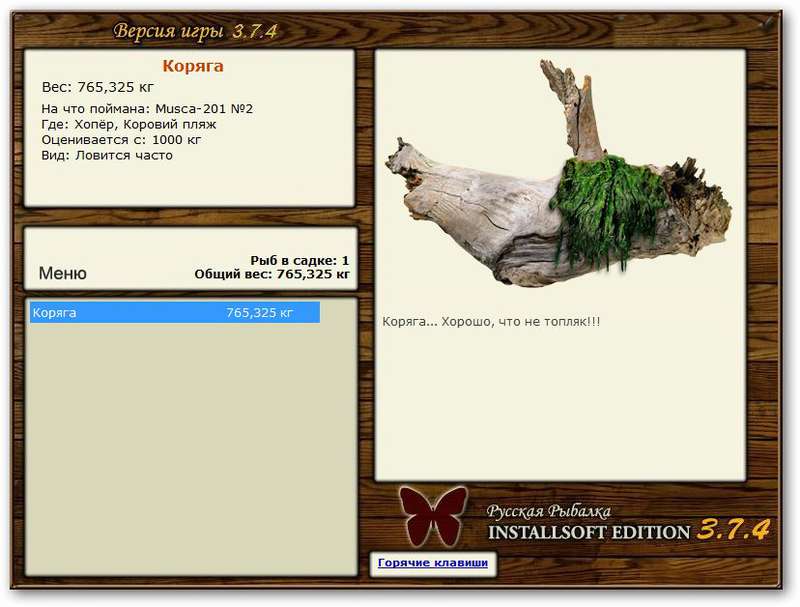
Task: Click the empty area of the catch list
Action: point(191,449)
